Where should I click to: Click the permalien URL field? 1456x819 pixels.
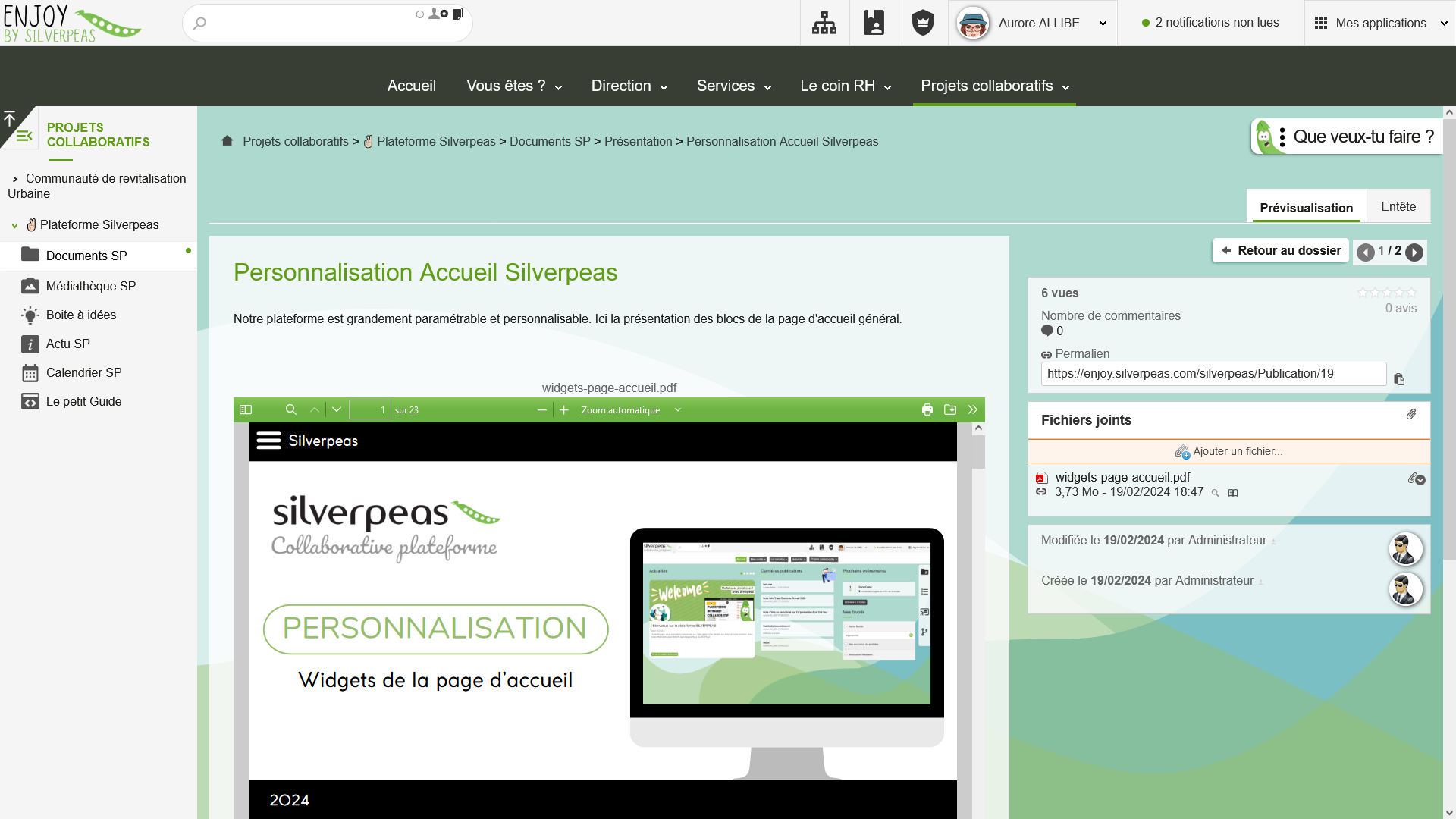(1213, 373)
